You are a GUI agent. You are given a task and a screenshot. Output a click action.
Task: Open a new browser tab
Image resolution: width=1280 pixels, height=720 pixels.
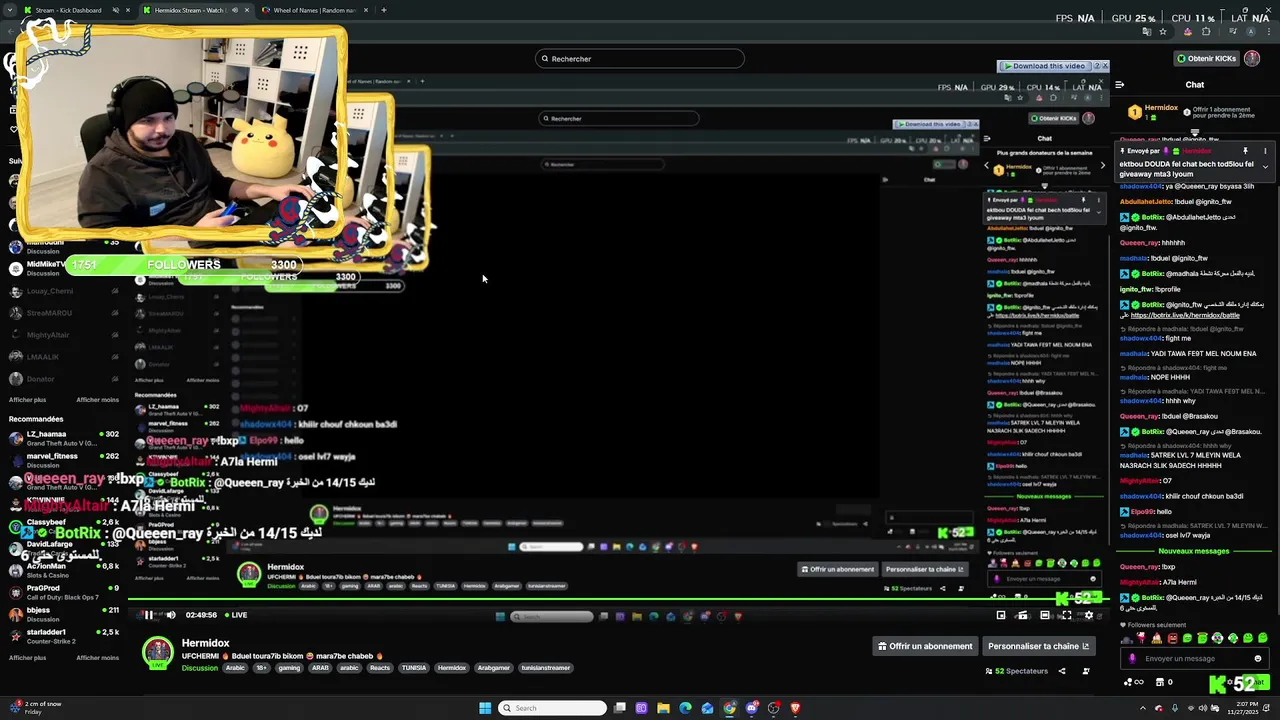[x=384, y=10]
